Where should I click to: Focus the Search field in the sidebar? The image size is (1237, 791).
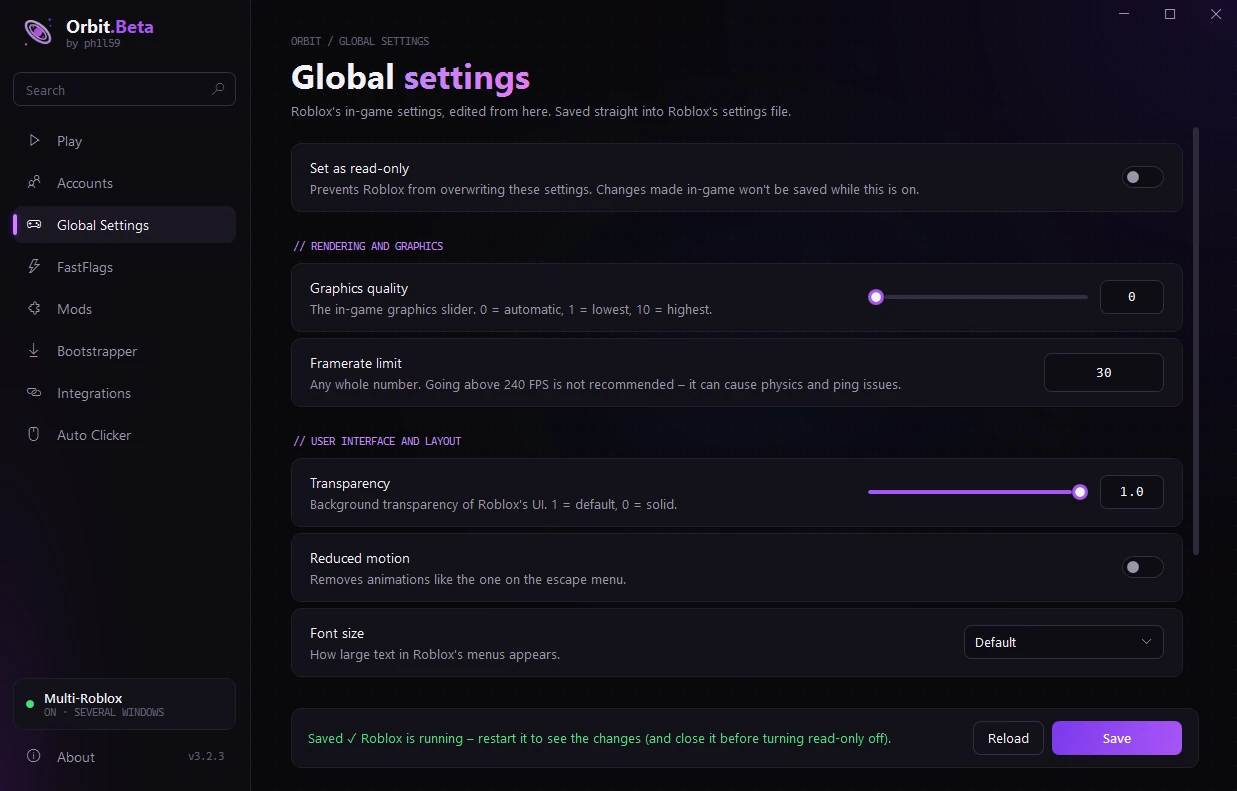click(x=124, y=89)
